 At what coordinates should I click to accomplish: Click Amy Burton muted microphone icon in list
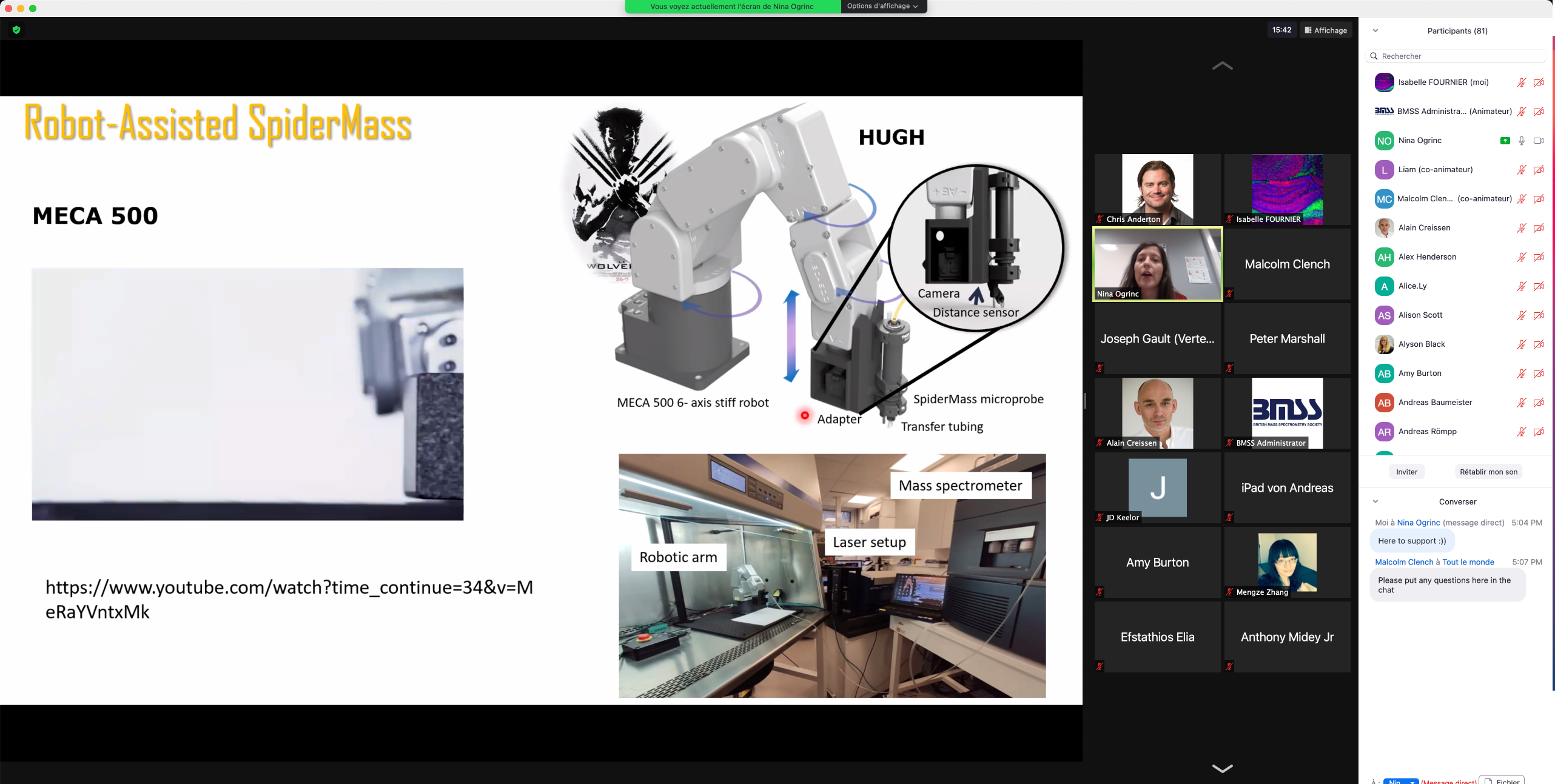coord(1521,374)
